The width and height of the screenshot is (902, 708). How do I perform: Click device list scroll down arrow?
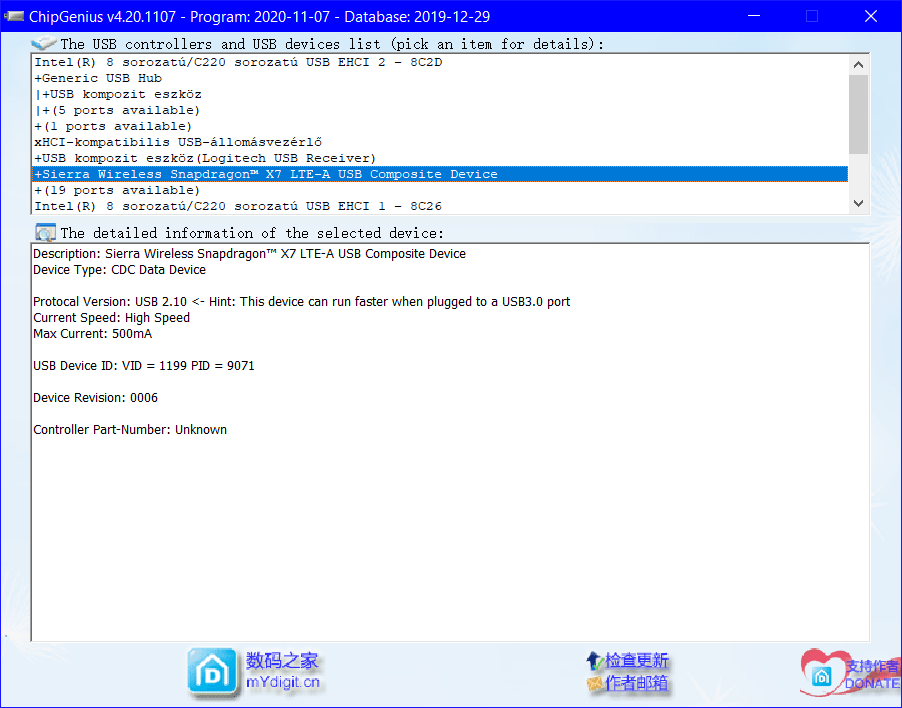(858, 203)
